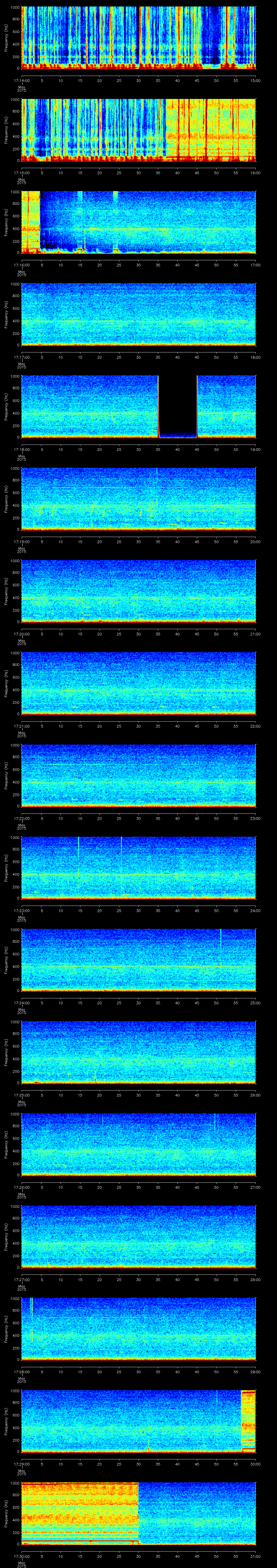Click the "25:00" end-of-axis label
The image size is (277, 1568).
[x=255, y=1003]
